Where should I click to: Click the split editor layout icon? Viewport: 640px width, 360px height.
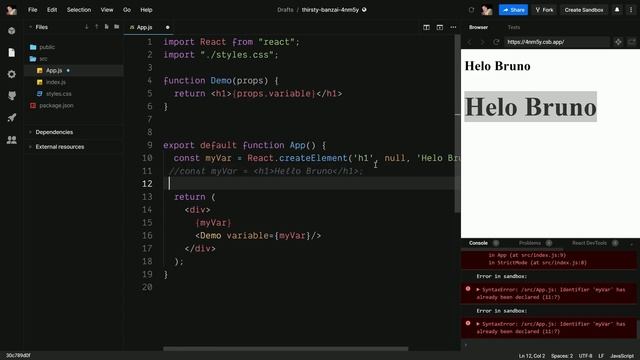tap(426, 27)
